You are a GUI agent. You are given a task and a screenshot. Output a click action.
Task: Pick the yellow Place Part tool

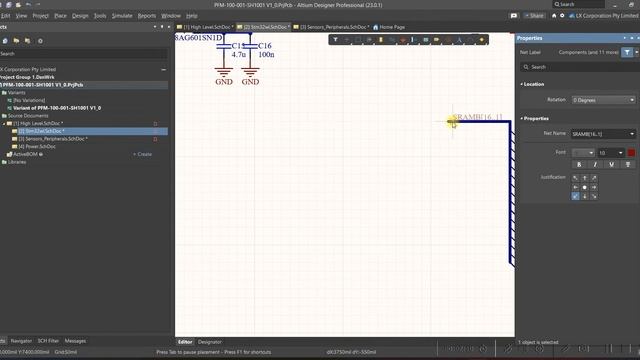[x=381, y=40]
